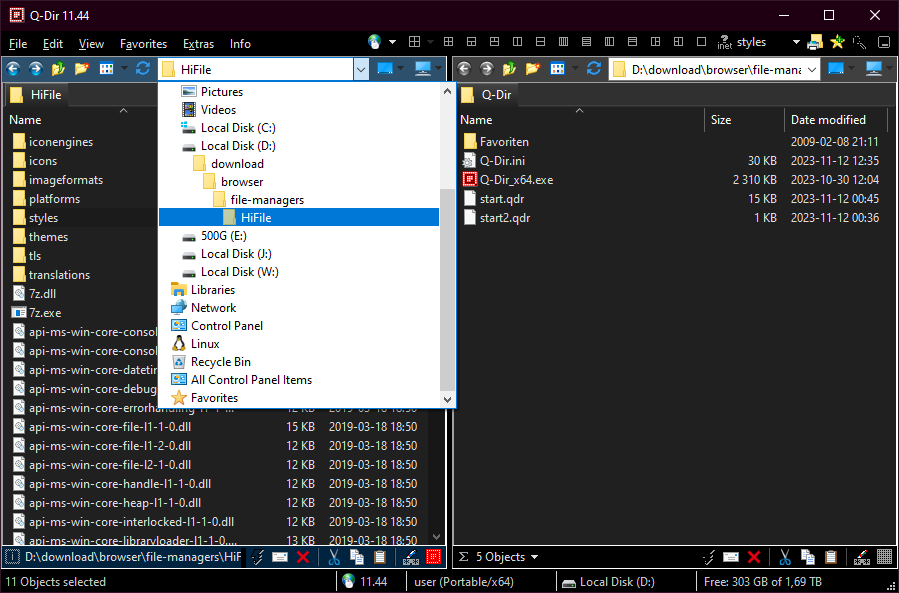
Task: Click scissors cut icon in left pane
Action: (334, 557)
